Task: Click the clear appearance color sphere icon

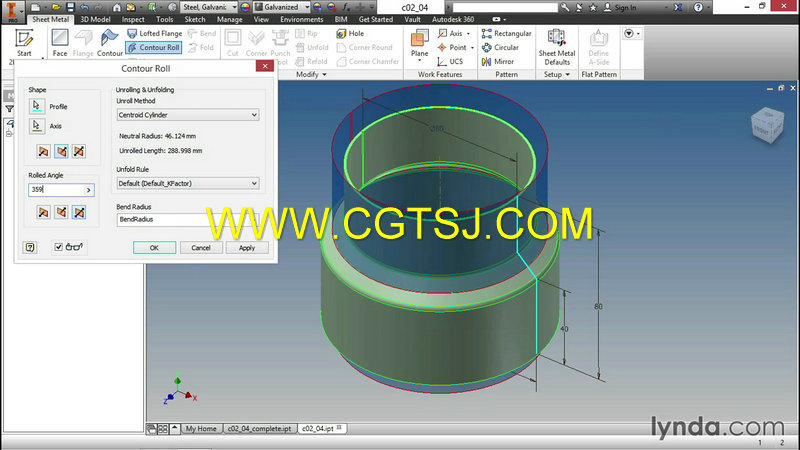Action: pyautogui.click(x=332, y=7)
